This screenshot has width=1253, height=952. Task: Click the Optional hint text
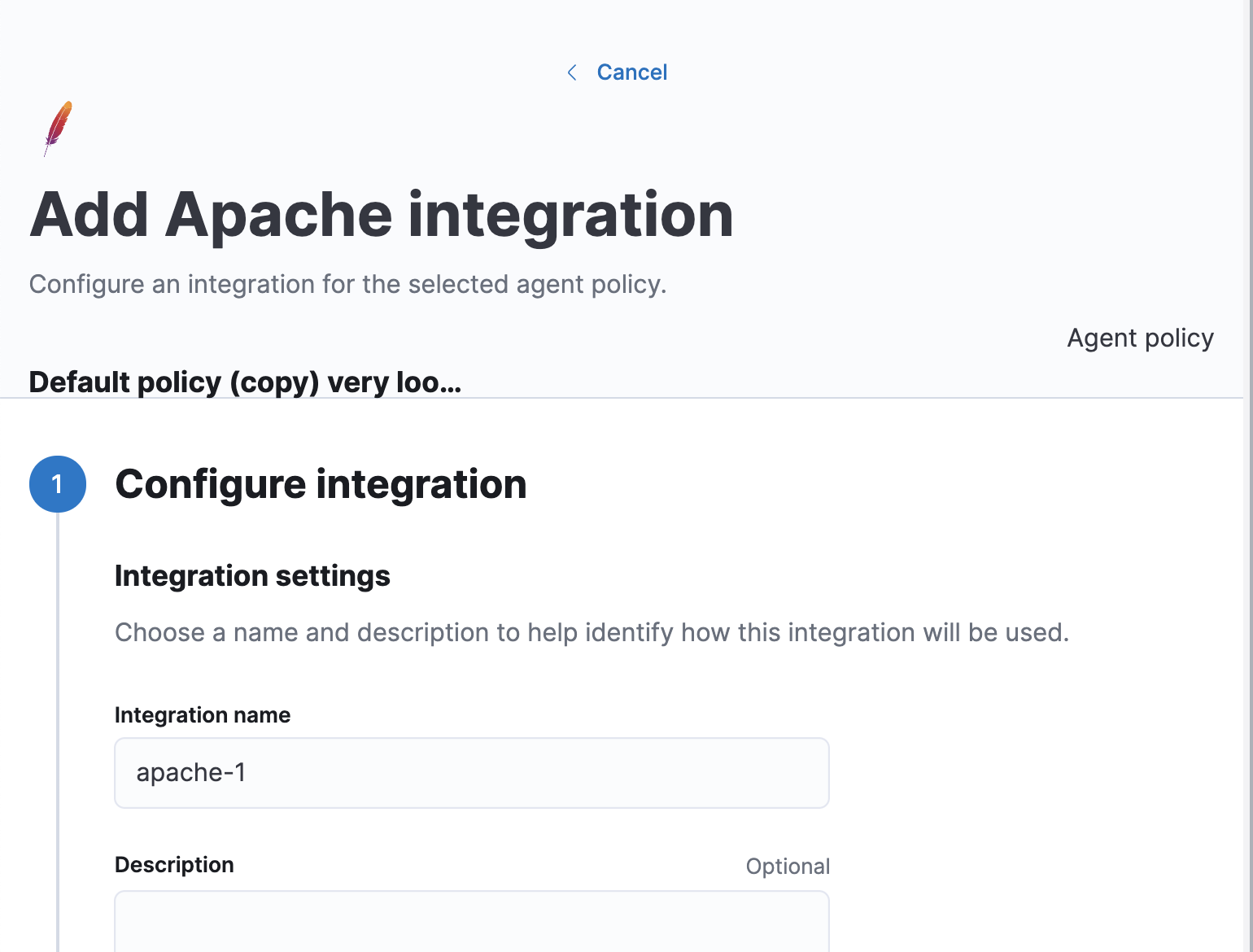(788, 867)
